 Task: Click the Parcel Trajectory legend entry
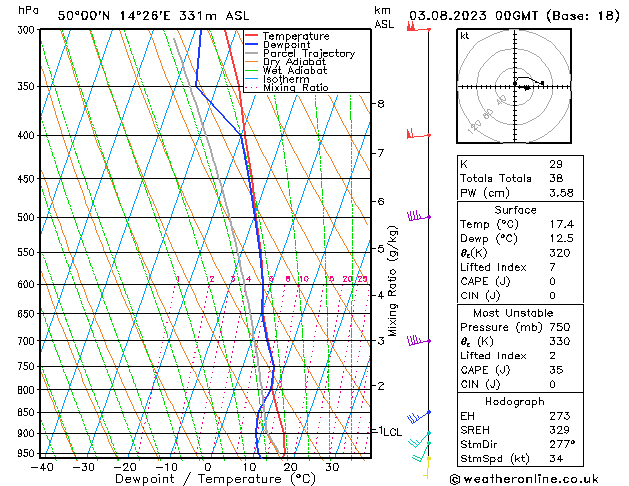[309, 53]
